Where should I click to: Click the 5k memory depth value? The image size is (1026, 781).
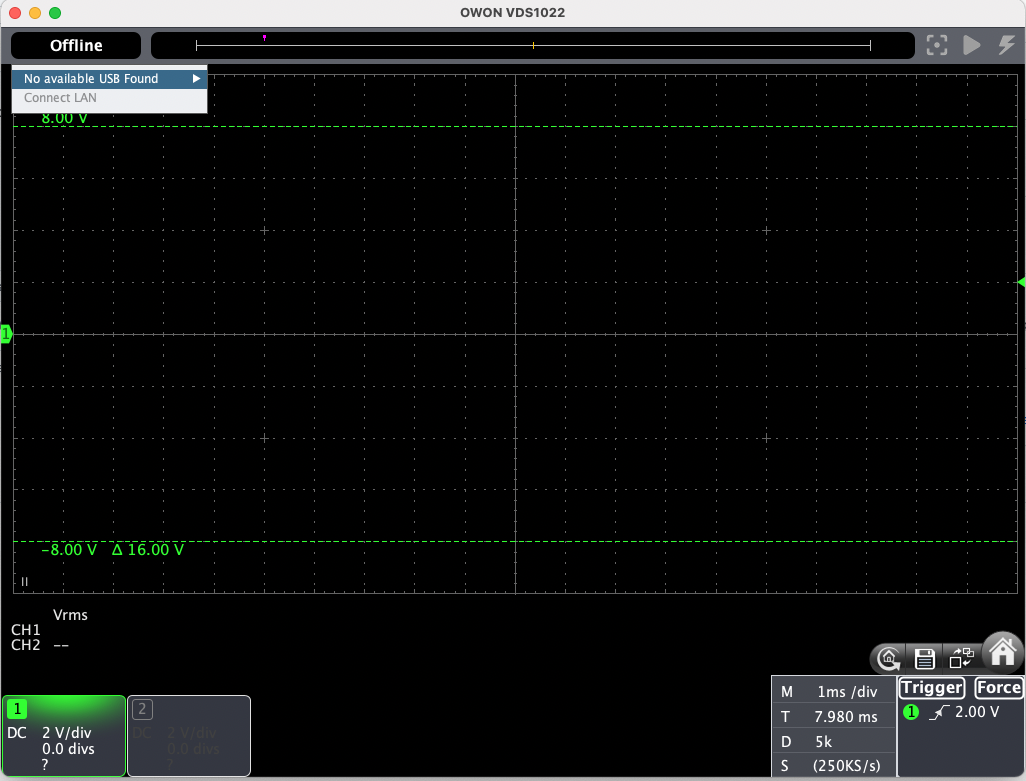[x=823, y=742]
